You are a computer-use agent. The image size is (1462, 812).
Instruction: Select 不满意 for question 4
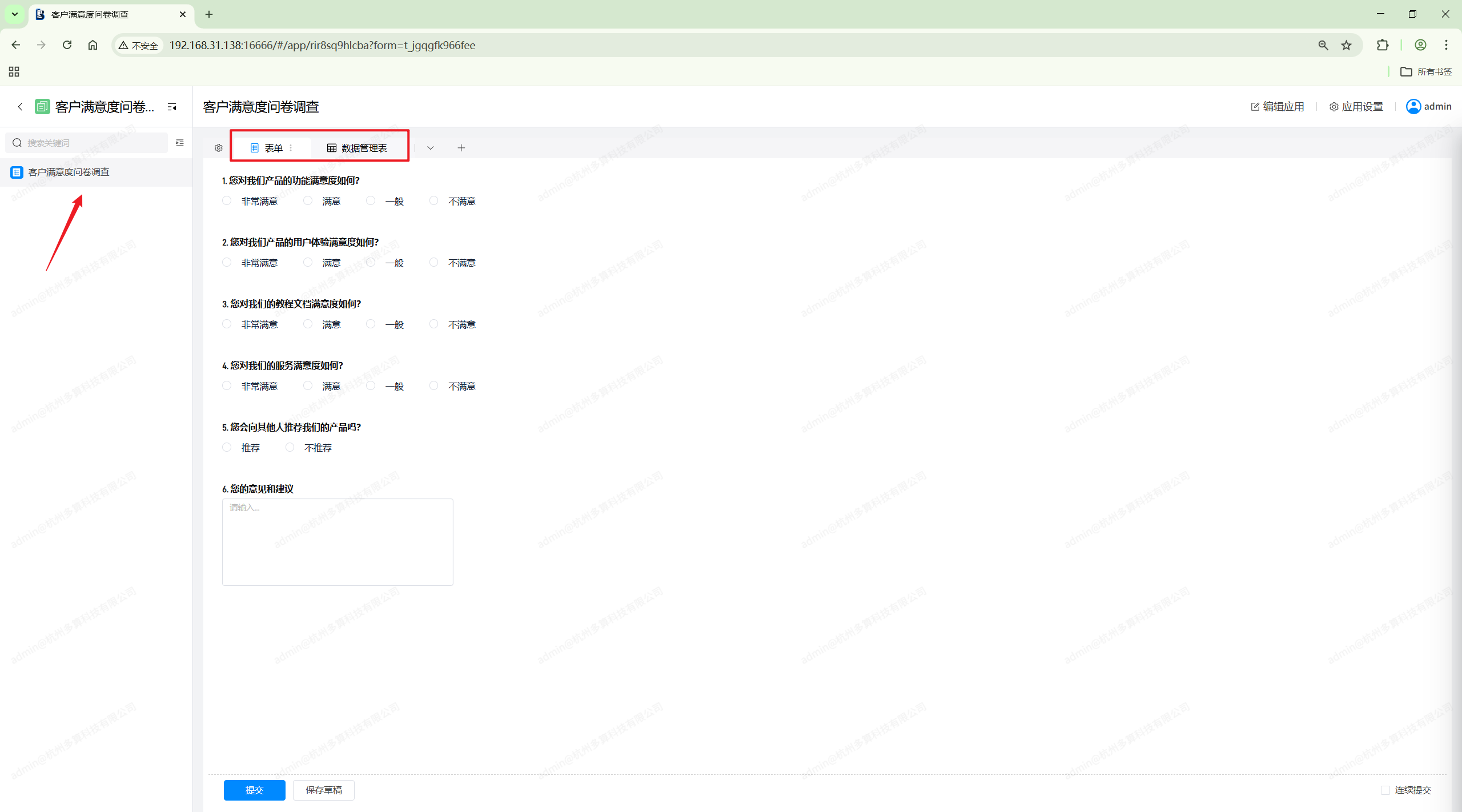pyautogui.click(x=434, y=386)
